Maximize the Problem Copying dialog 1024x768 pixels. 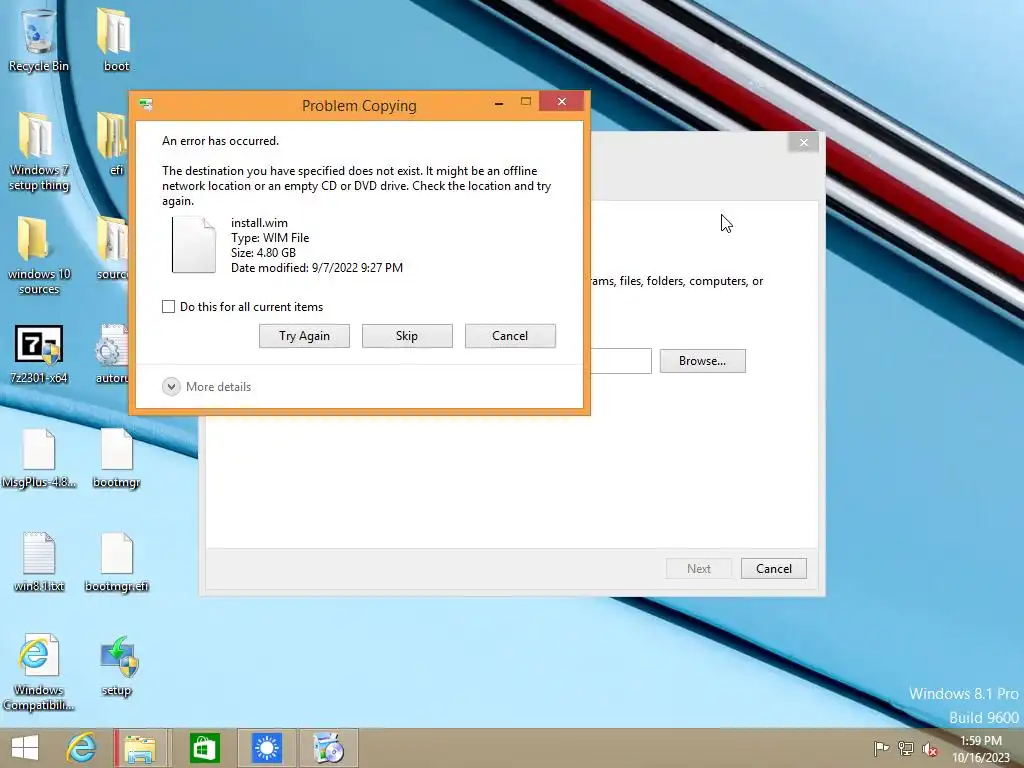pyautogui.click(x=526, y=102)
